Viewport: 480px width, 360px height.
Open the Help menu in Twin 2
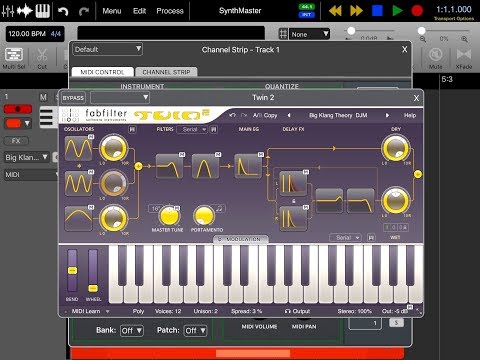point(410,115)
